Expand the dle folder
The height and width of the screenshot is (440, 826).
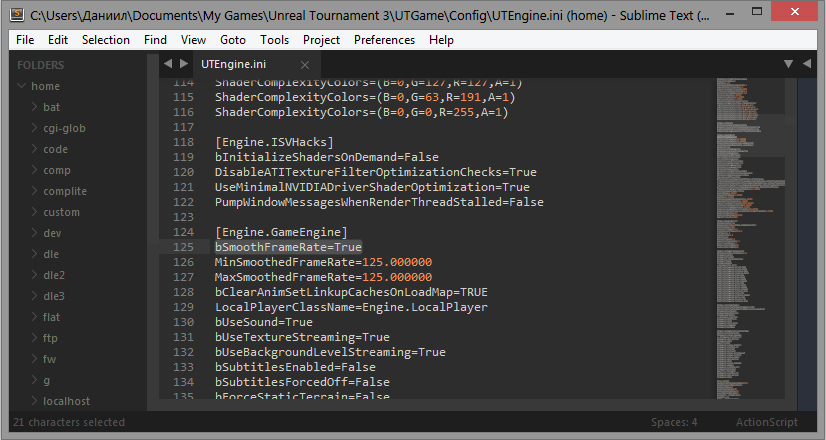[x=34, y=254]
